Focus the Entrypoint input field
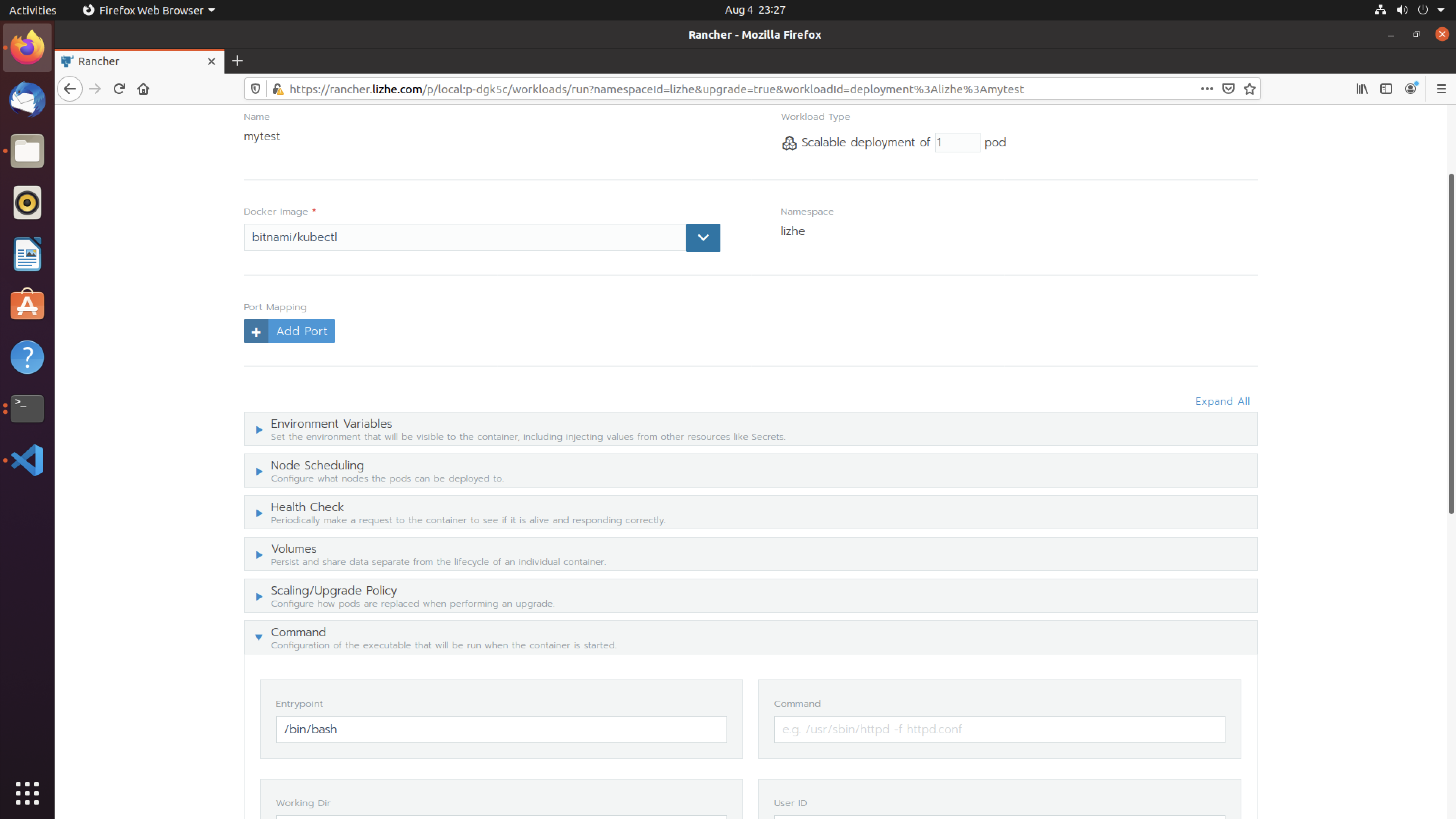1456x819 pixels. pos(501,729)
